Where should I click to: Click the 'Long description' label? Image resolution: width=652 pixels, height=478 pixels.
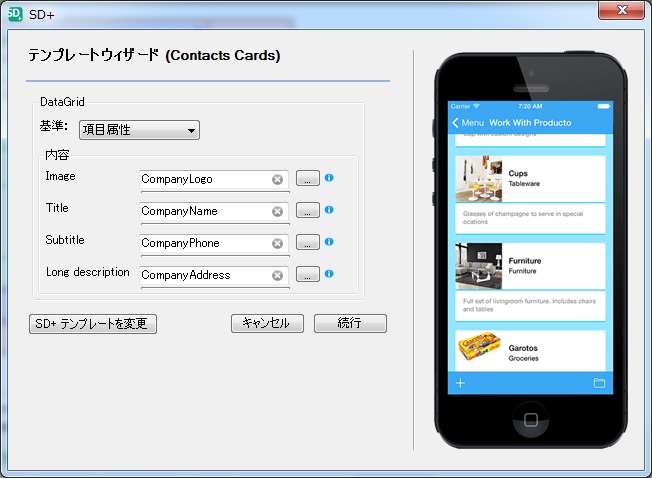(x=88, y=272)
